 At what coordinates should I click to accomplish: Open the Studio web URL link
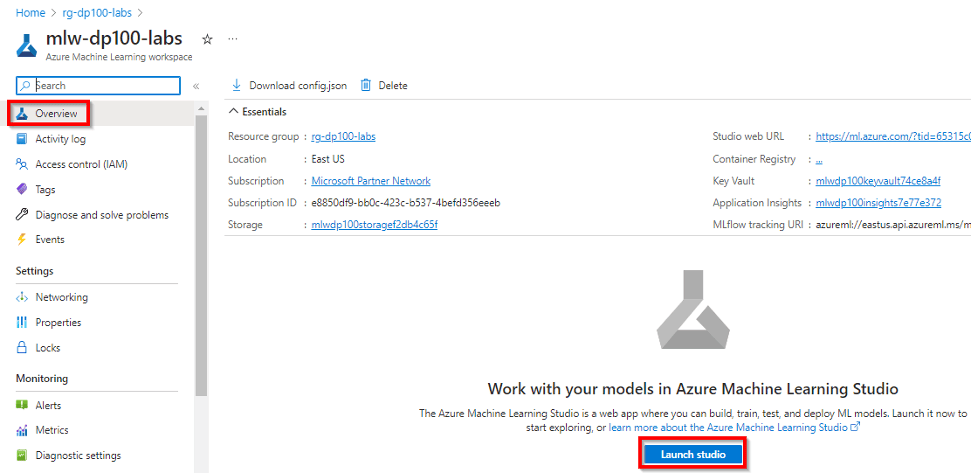(892, 136)
